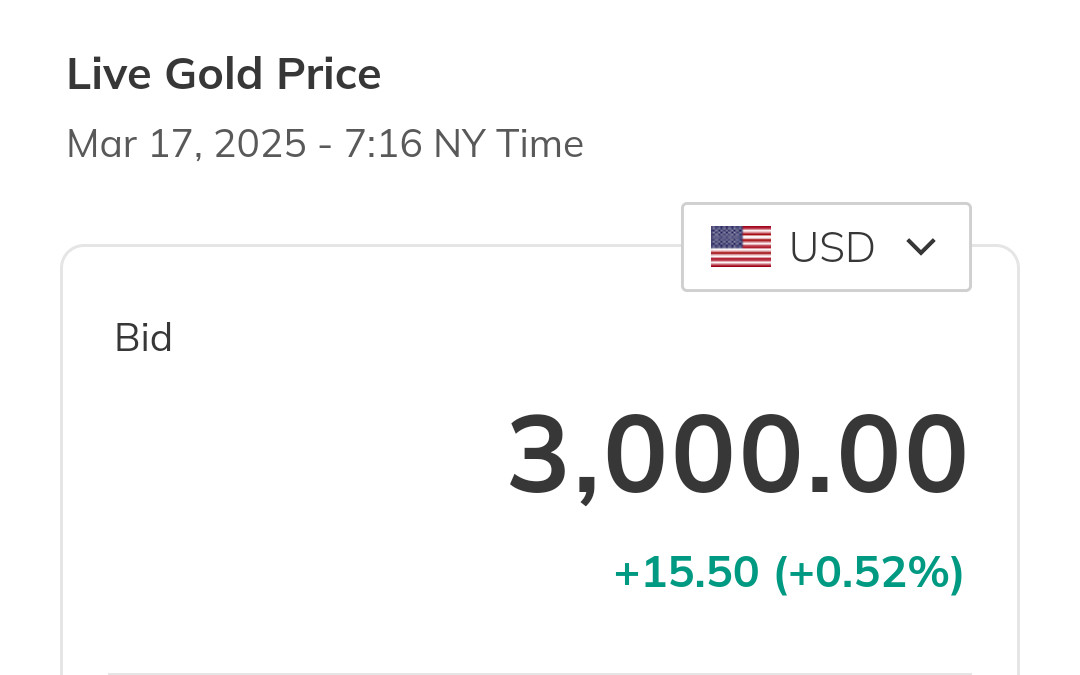This screenshot has height=675, width=1080.
Task: Click the US flag icon
Action: pyautogui.click(x=740, y=247)
